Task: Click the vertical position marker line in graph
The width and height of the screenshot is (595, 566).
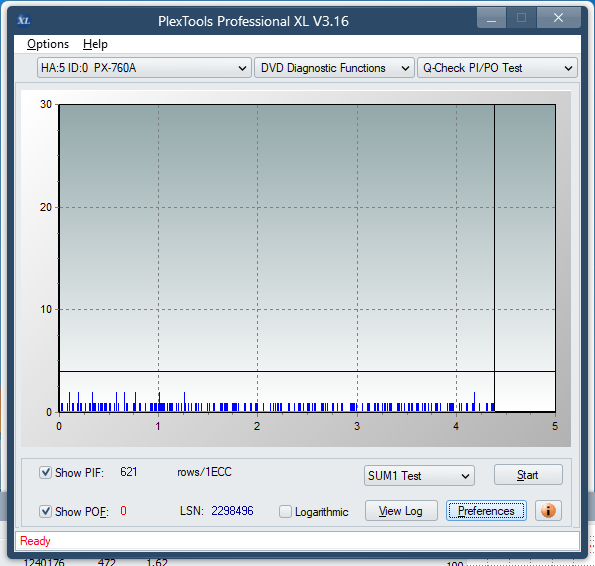Action: coord(494,258)
